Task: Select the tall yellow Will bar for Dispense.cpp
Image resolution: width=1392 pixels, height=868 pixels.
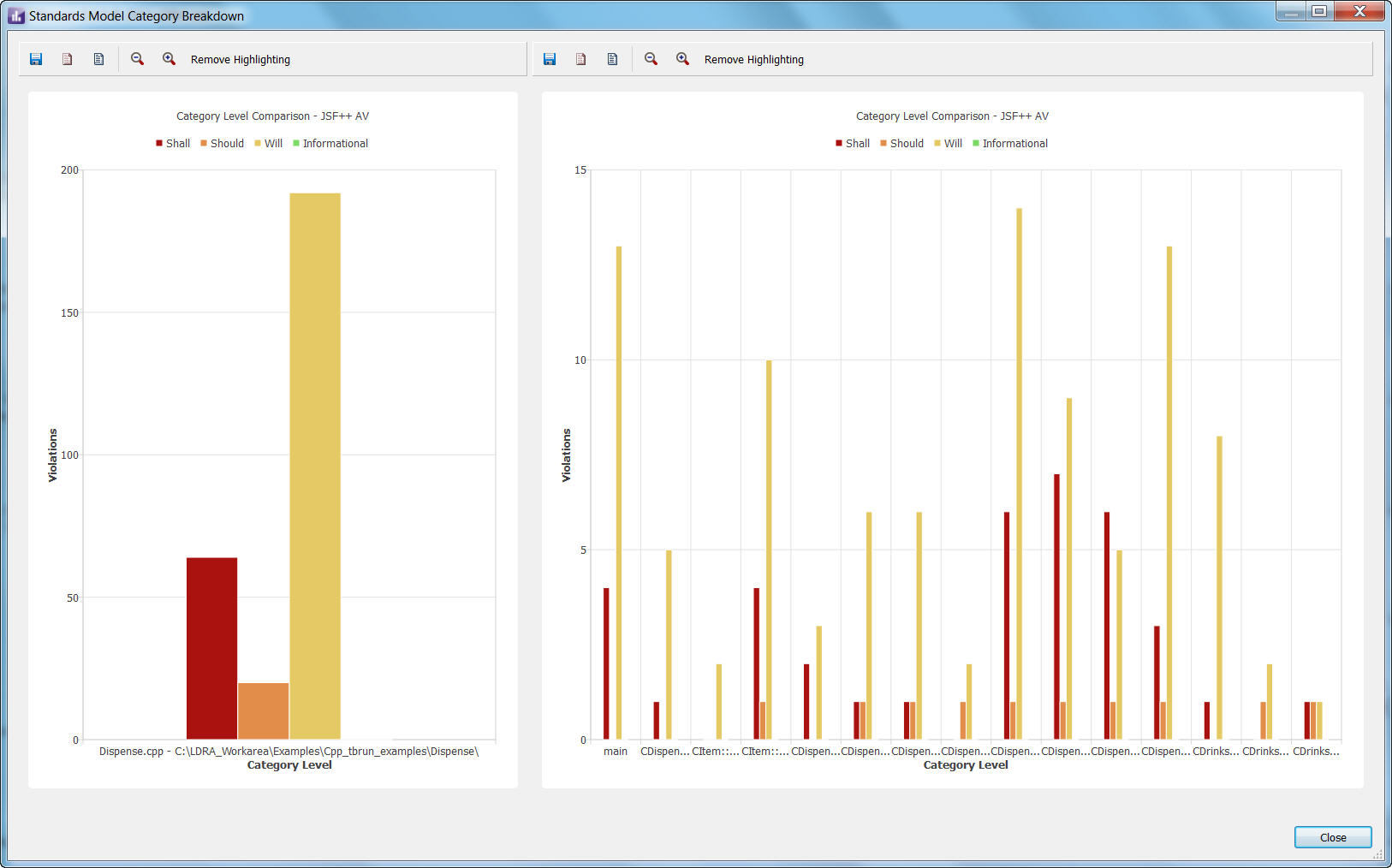Action: [x=314, y=466]
